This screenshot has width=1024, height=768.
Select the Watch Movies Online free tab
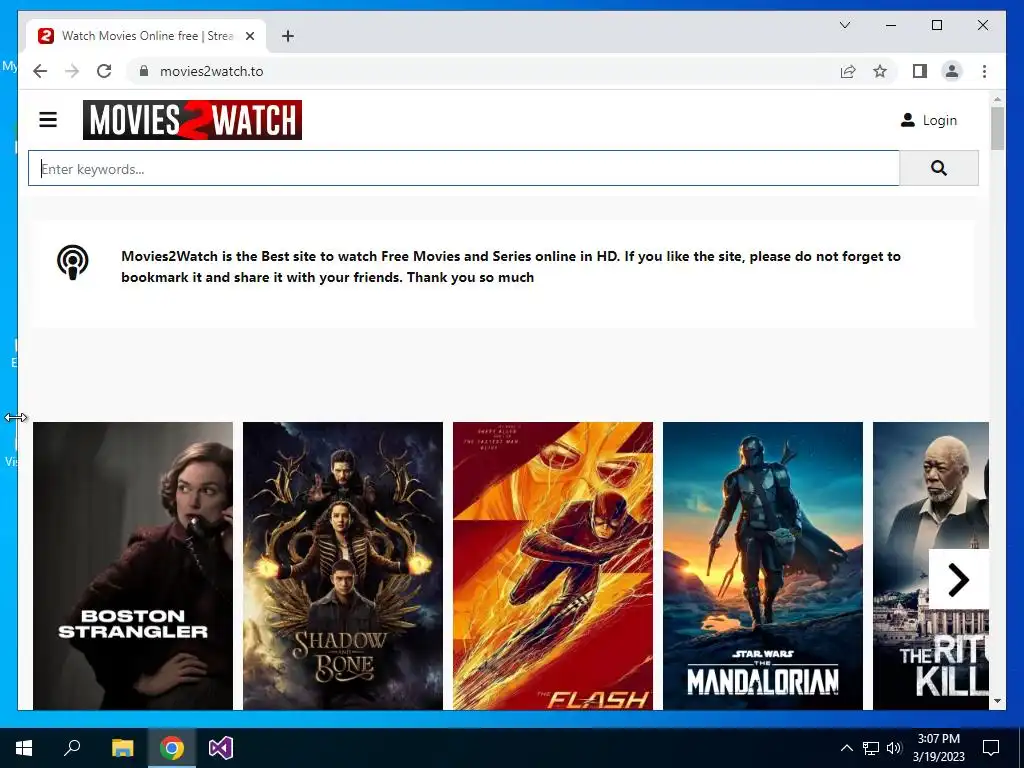point(146,36)
